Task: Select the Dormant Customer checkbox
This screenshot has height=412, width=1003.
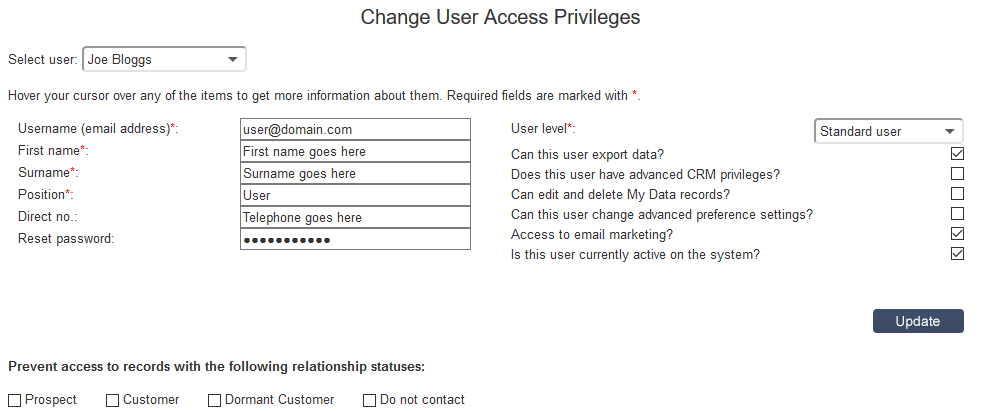Action: point(214,400)
